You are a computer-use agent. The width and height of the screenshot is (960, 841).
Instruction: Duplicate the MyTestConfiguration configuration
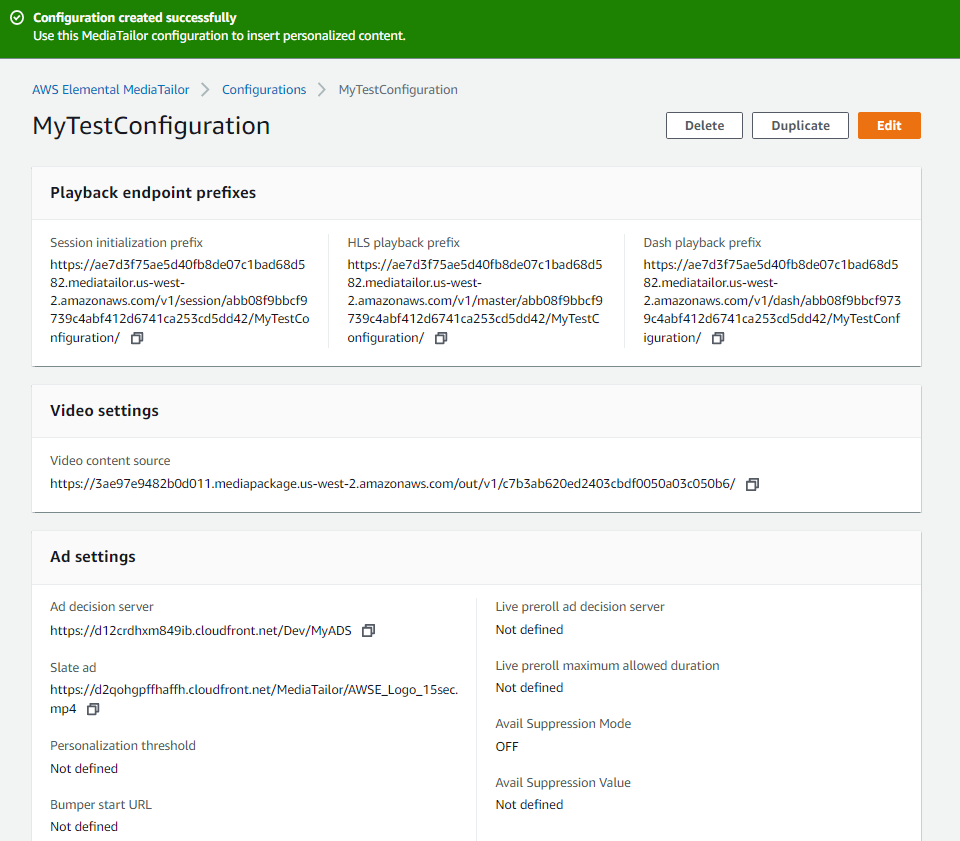800,125
